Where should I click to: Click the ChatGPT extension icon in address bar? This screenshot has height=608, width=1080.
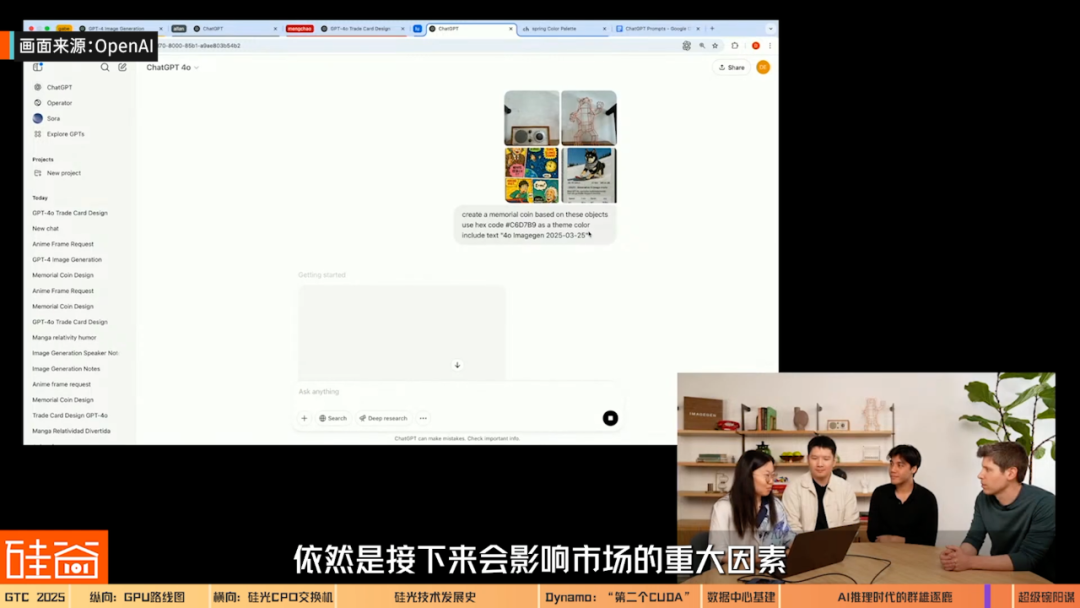[687, 45]
